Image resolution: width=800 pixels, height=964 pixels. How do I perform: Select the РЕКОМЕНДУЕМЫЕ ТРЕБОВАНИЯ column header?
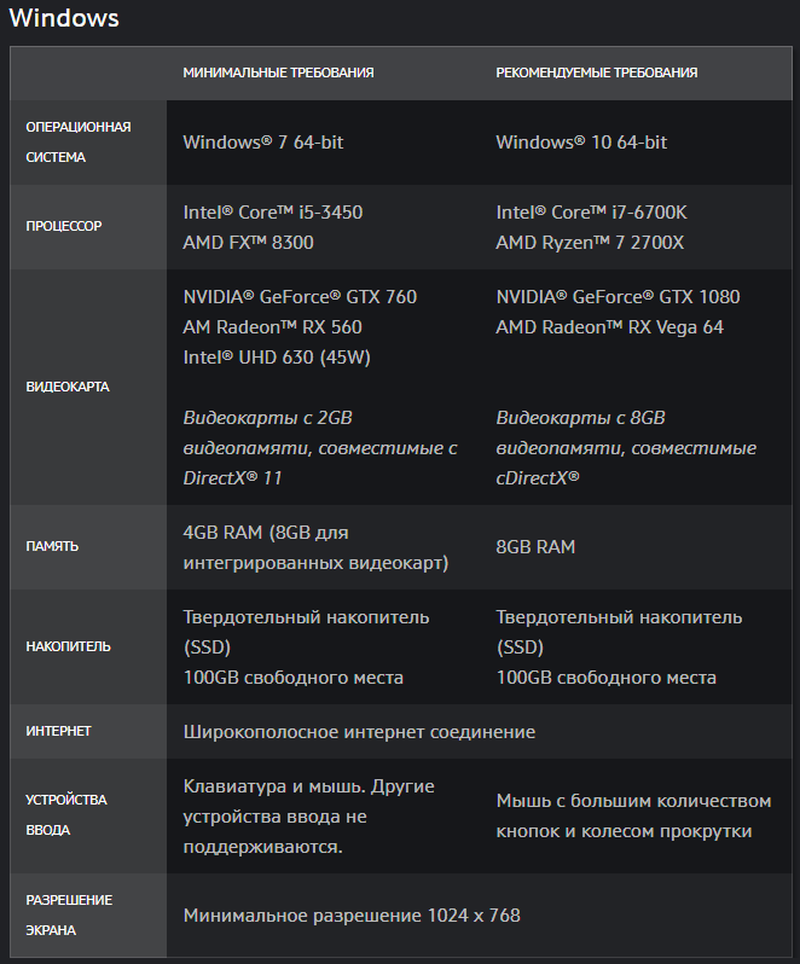(596, 73)
